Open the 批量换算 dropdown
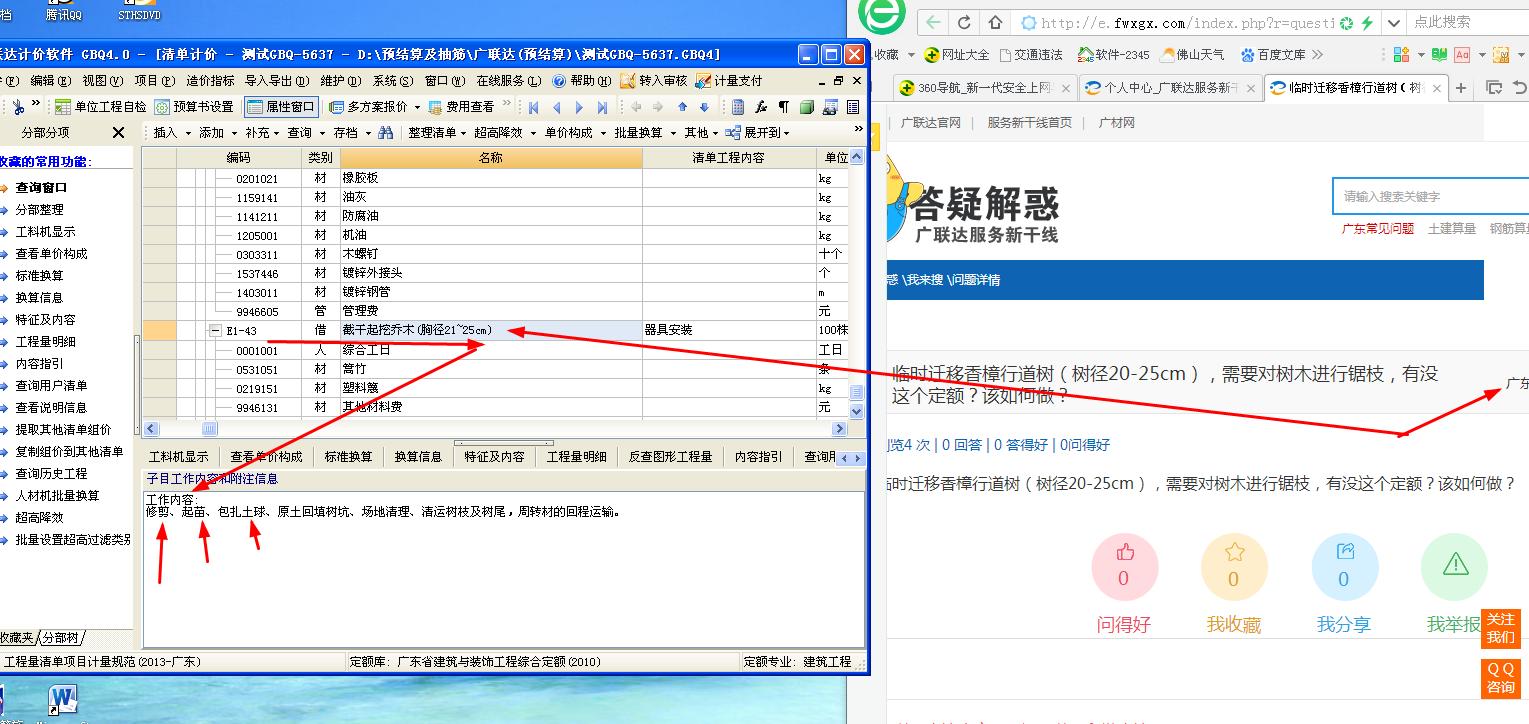The width and height of the screenshot is (1529, 724). coord(643,132)
